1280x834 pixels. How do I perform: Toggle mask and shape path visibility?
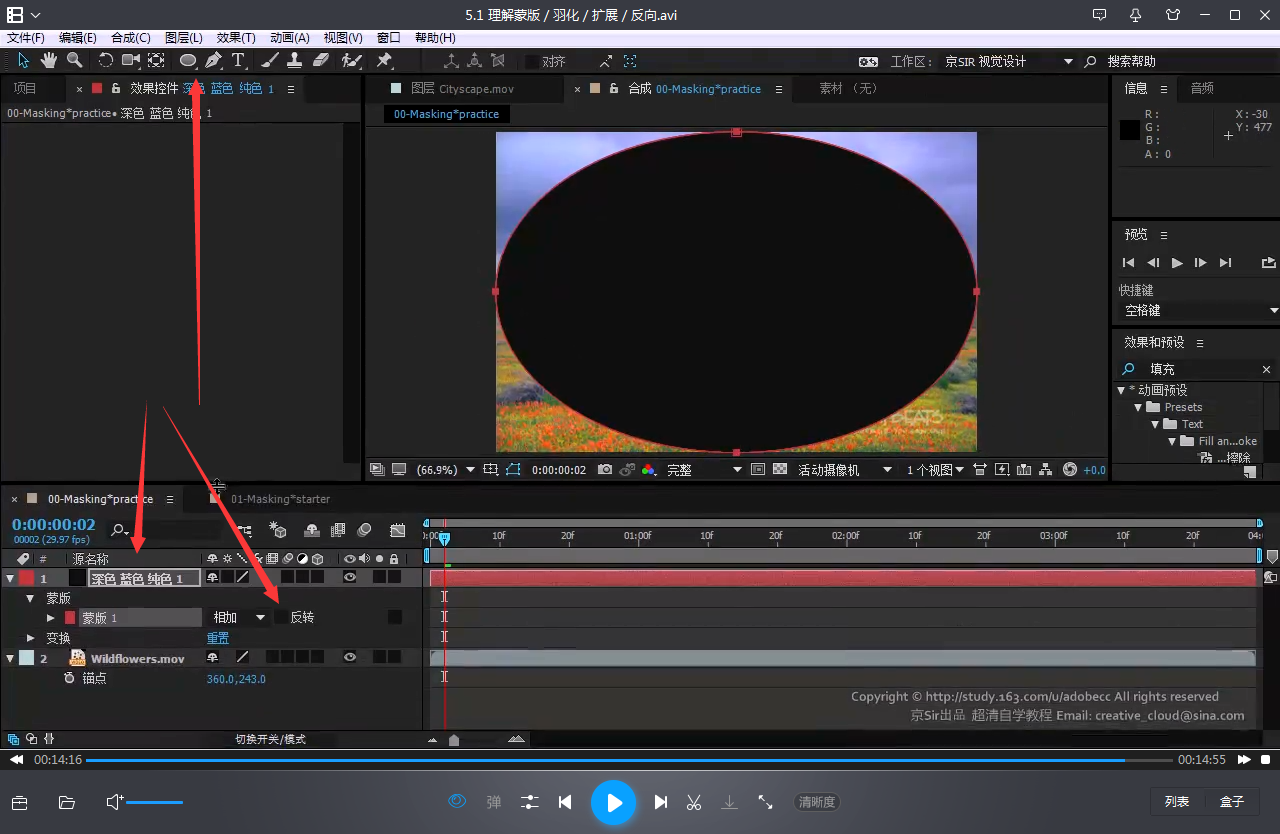pyautogui.click(x=513, y=469)
